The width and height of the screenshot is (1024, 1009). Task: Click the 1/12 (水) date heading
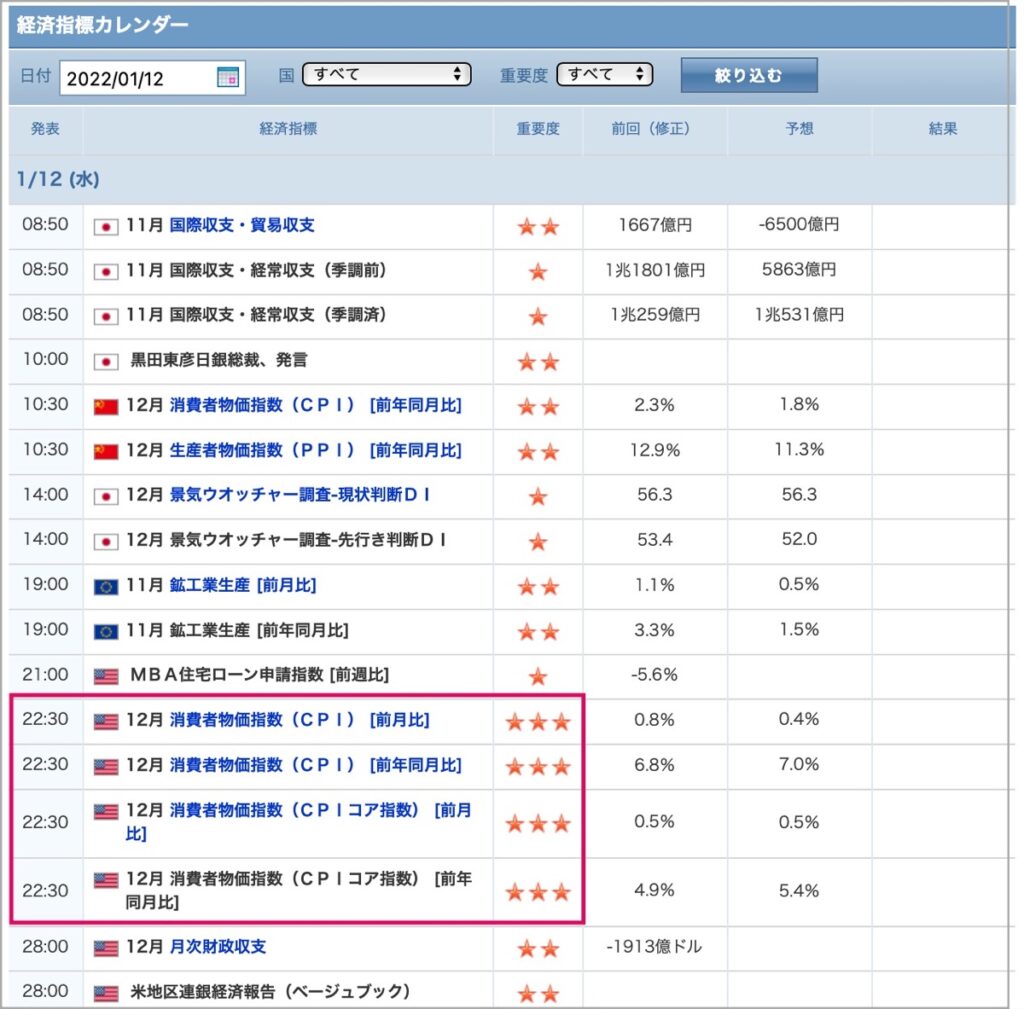coord(58,179)
